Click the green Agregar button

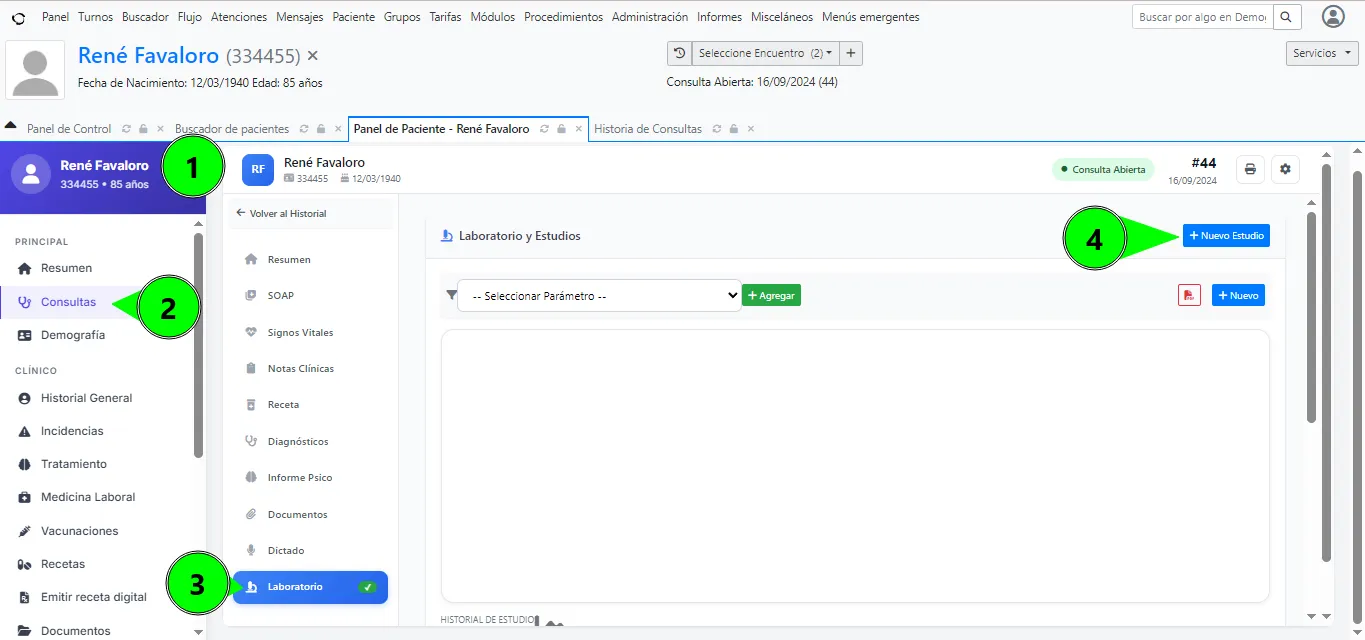click(x=771, y=296)
